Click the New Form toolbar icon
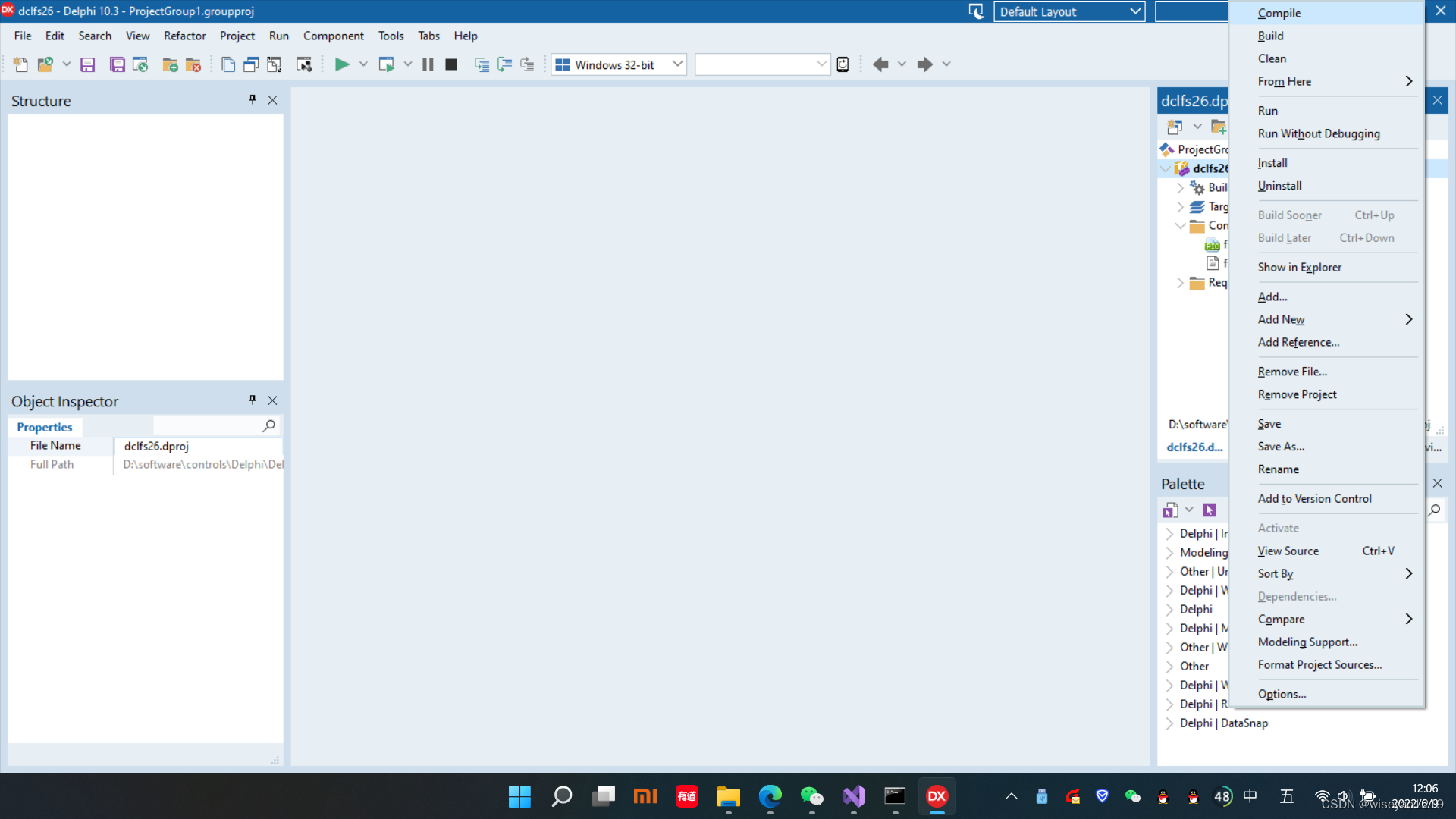This screenshot has width=1456, height=819. pyautogui.click(x=304, y=64)
